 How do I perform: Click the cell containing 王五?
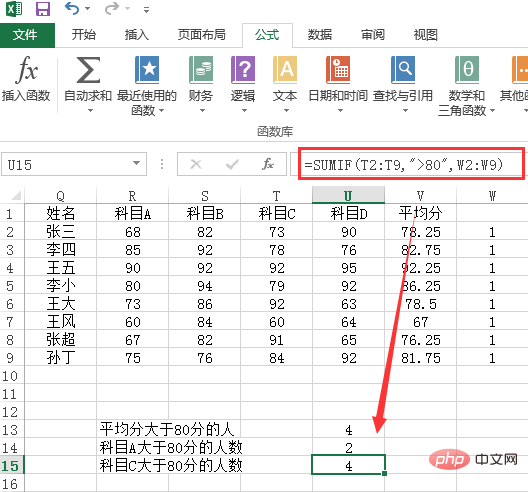pyautogui.click(x=61, y=268)
